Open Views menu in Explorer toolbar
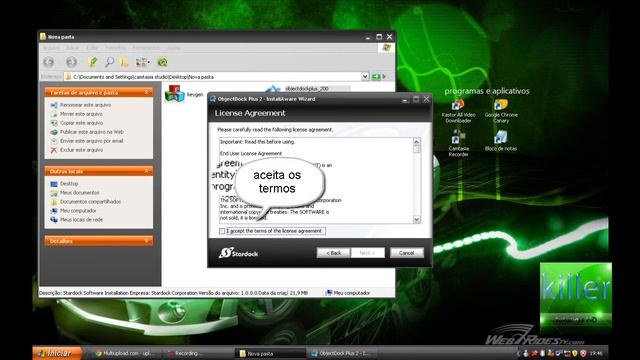Viewport: 640px width, 360px height. point(142,62)
